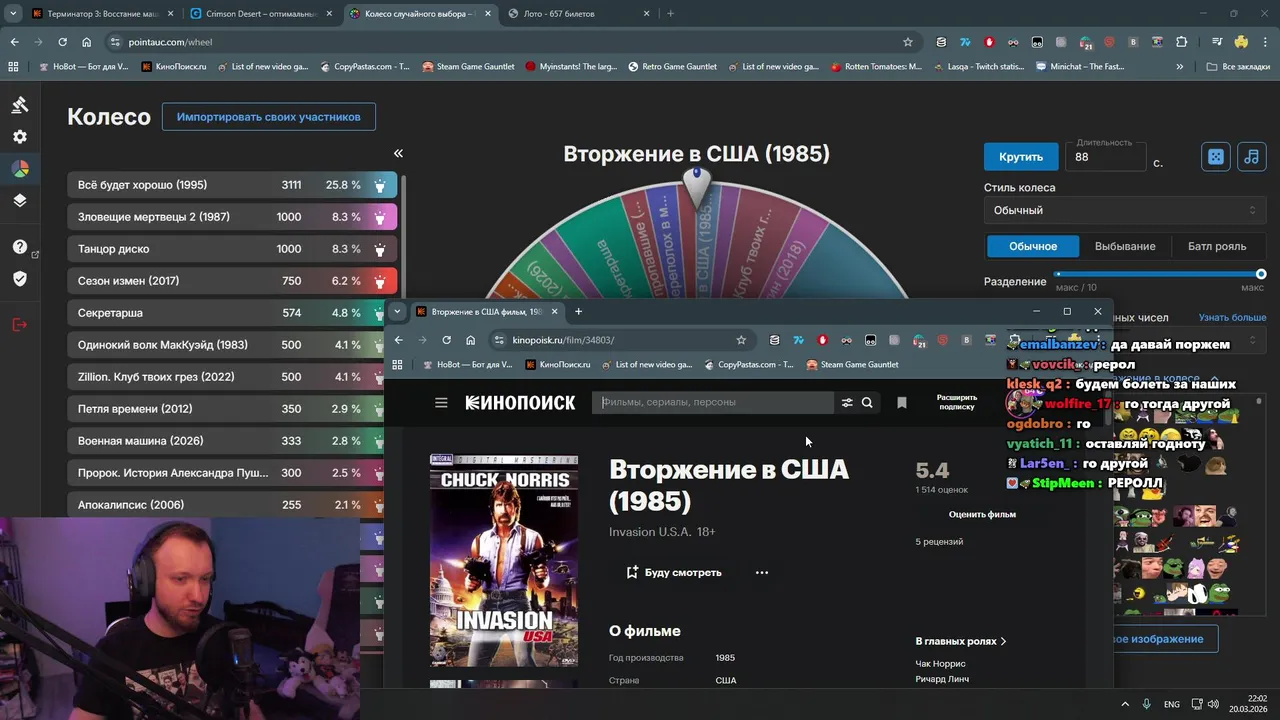Click the shield checkmark sidebar icon
The width and height of the screenshot is (1280, 720).
tap(20, 279)
